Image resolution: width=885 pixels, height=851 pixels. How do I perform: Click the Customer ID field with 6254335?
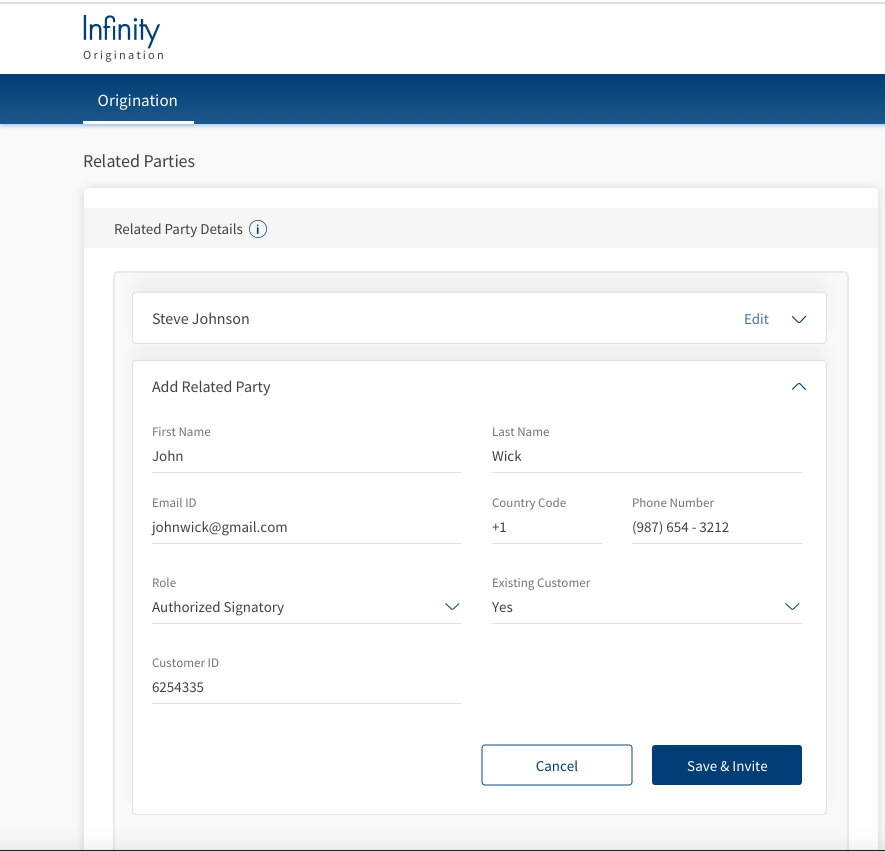(x=306, y=687)
